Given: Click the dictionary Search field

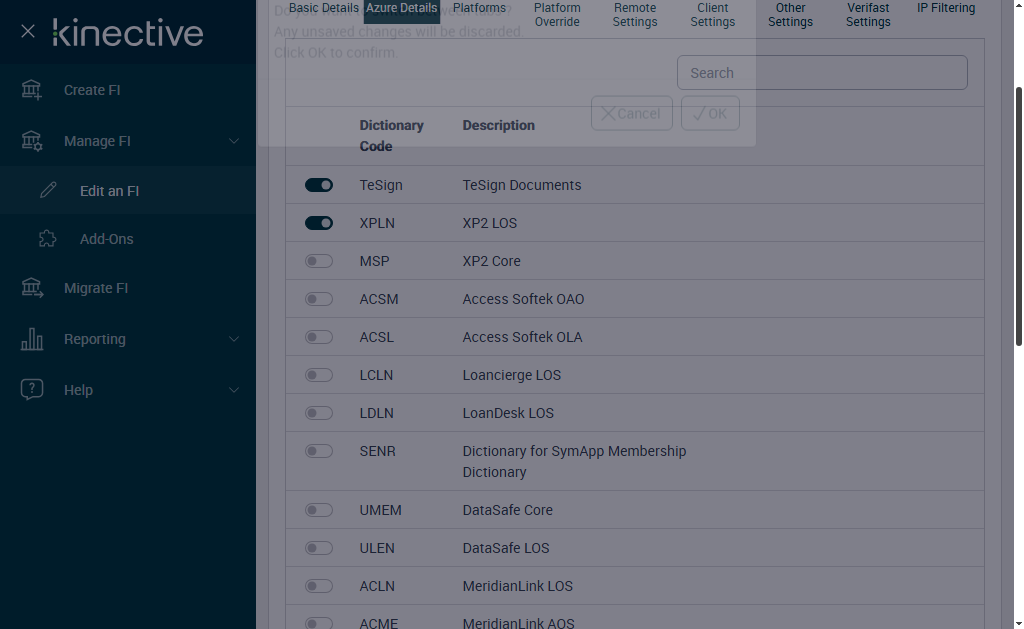Looking at the screenshot, I should click(x=822, y=73).
